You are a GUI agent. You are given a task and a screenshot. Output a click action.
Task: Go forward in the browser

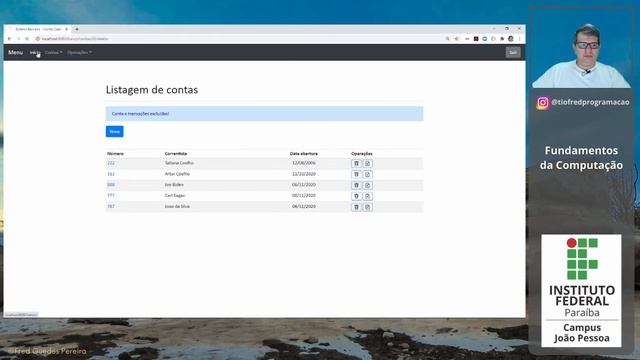tap(18, 39)
